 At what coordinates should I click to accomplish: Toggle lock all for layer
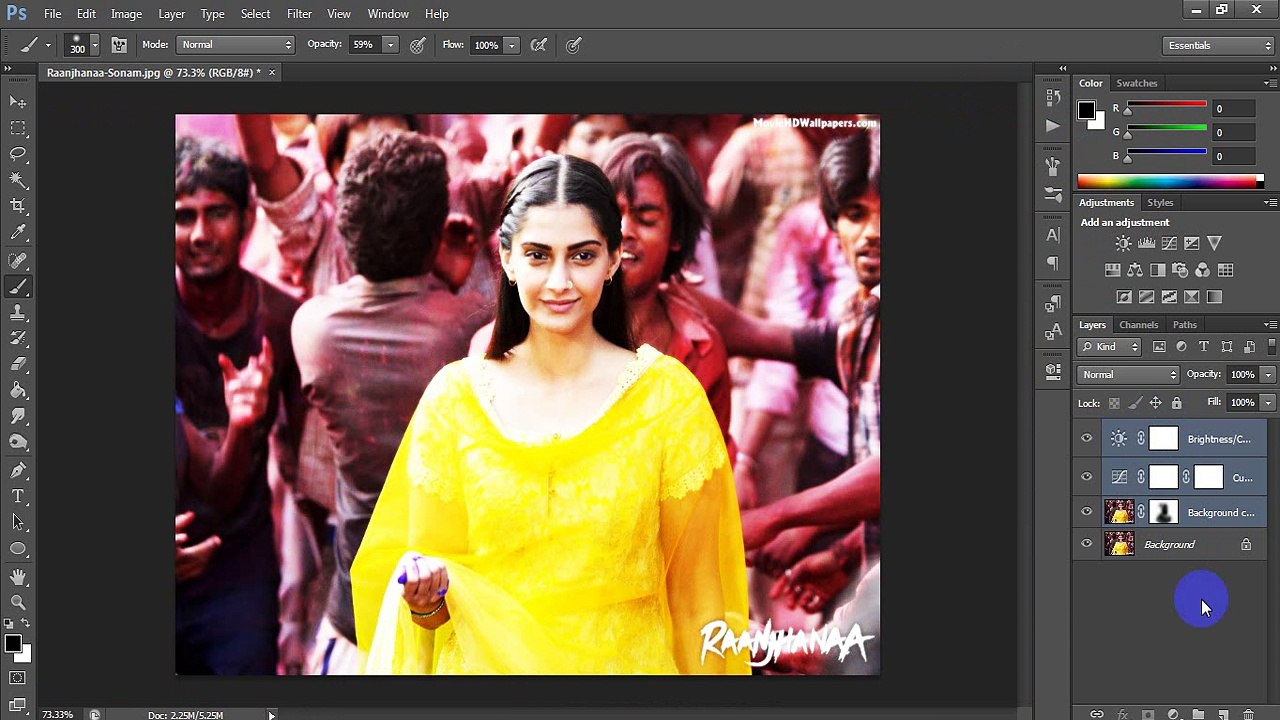[1176, 403]
